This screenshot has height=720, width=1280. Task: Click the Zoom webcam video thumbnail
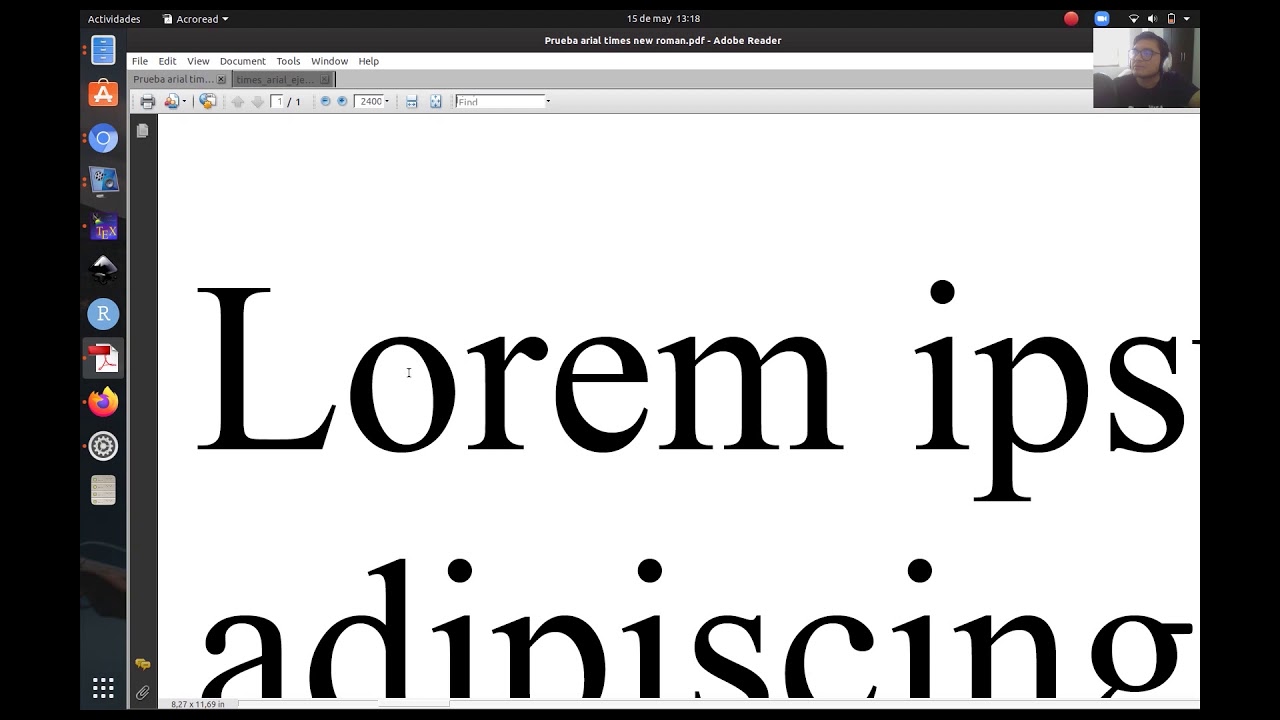pyautogui.click(x=1146, y=68)
